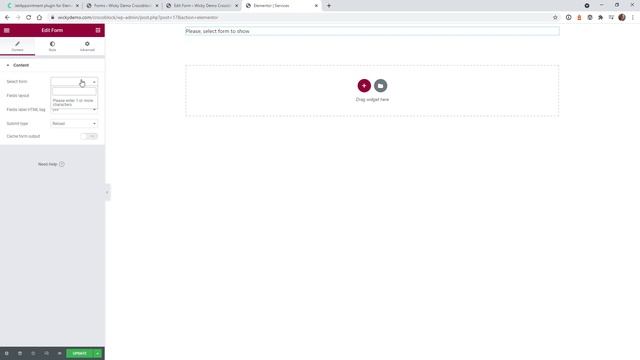Reload the page
Image resolution: width=640 pixels, height=360 pixels.
click(29, 18)
